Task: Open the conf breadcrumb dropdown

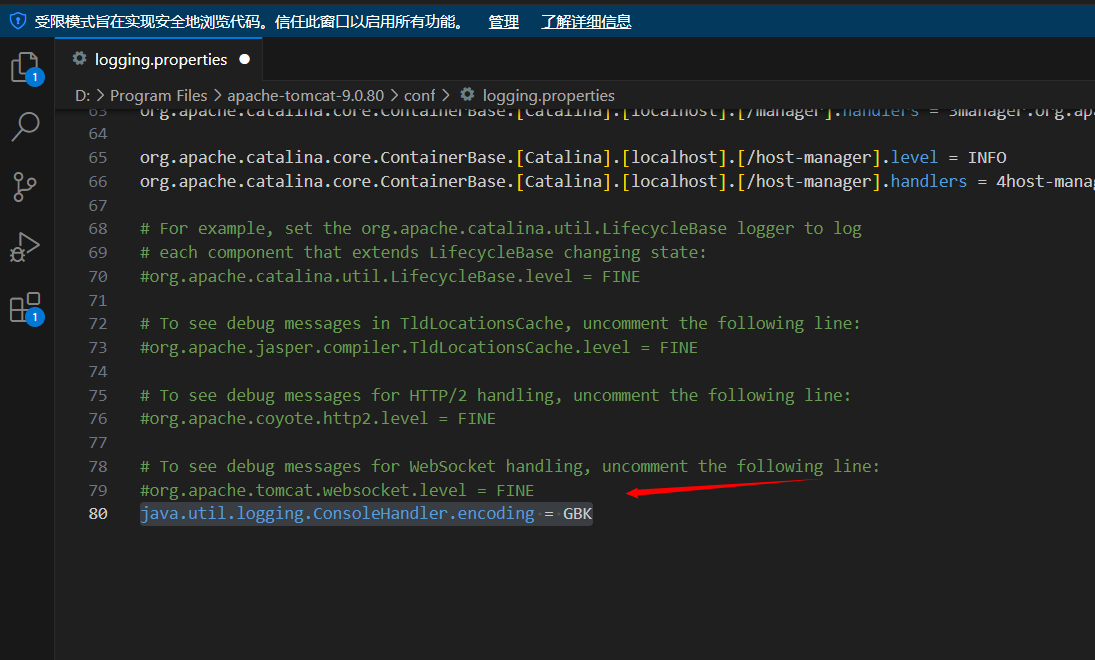Action: (419, 96)
